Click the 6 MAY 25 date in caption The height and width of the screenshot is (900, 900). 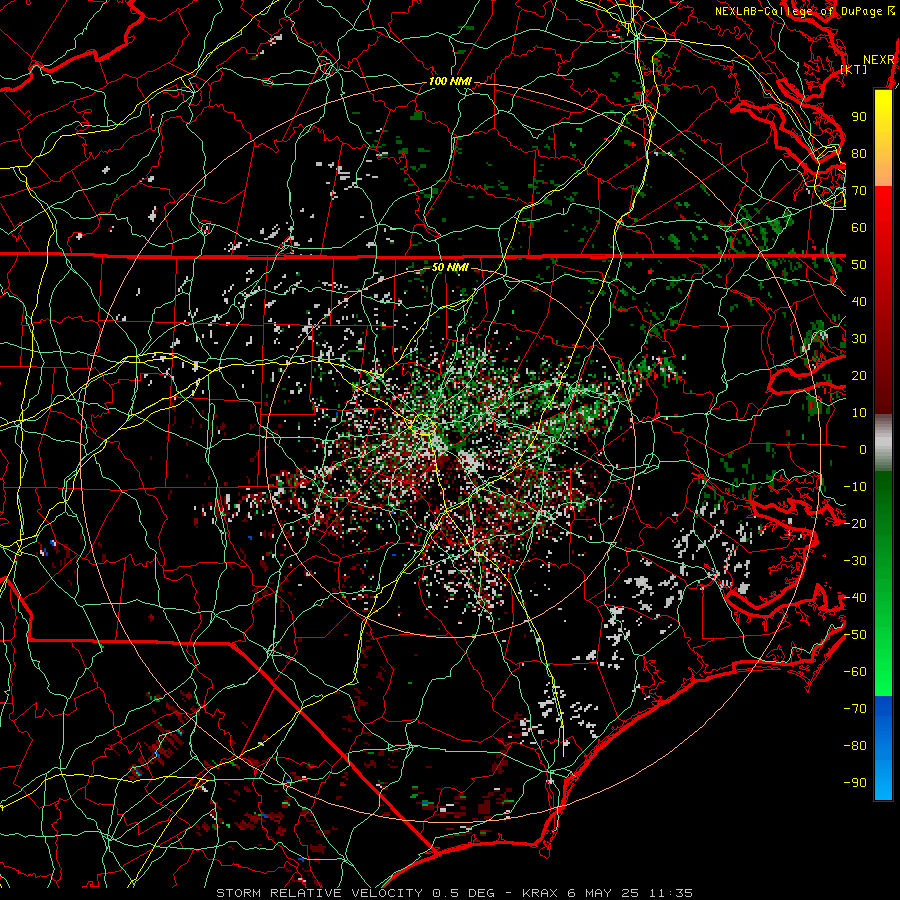605,893
